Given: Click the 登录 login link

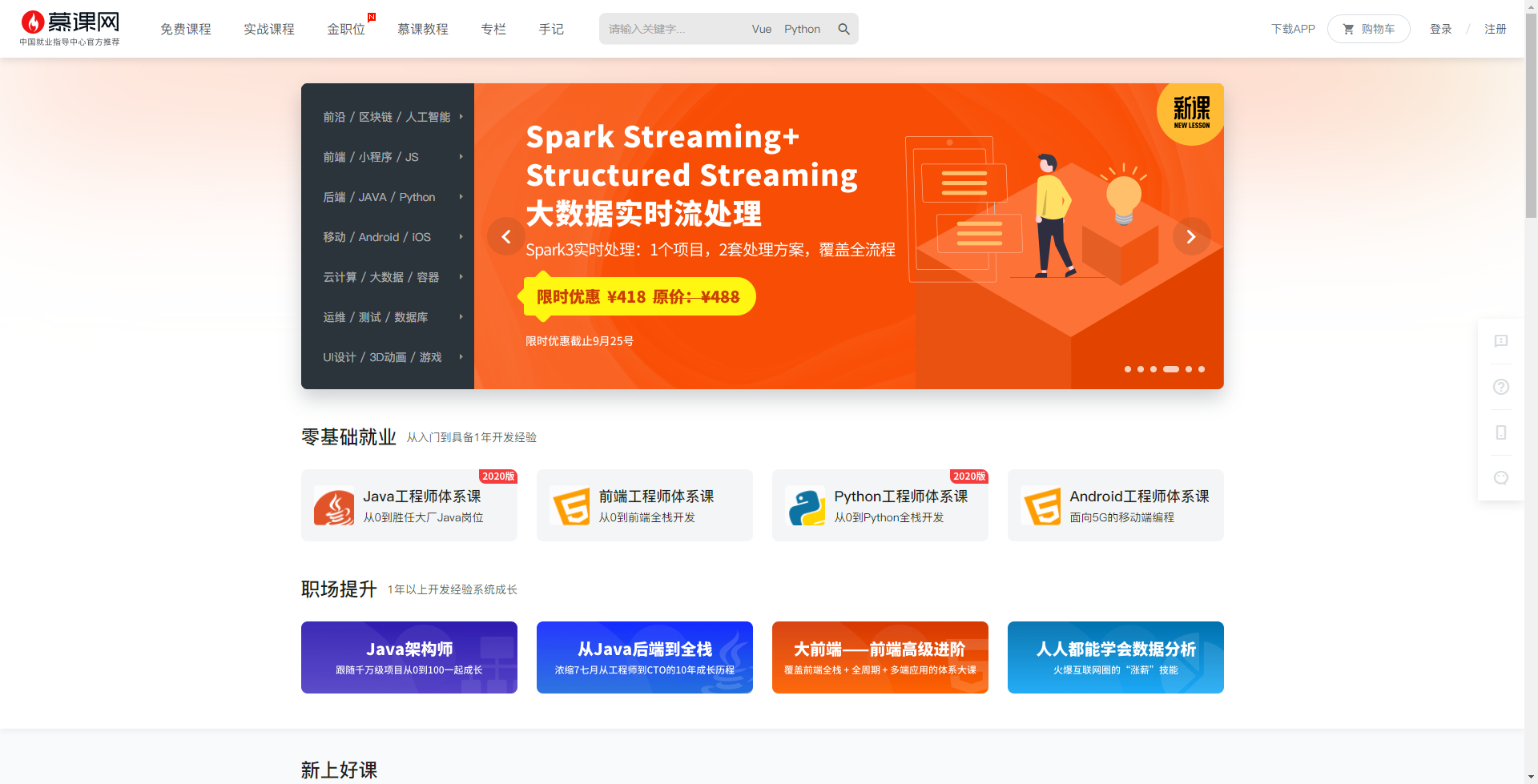Looking at the screenshot, I should (x=1441, y=29).
